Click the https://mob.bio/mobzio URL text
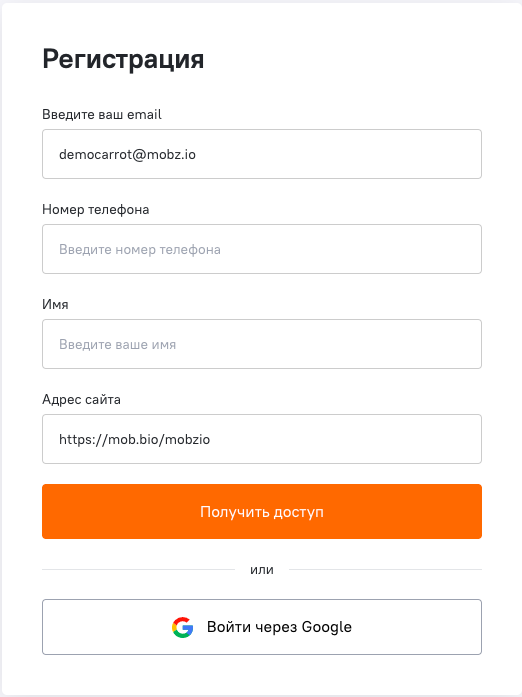The height and width of the screenshot is (697, 522). tap(134, 440)
